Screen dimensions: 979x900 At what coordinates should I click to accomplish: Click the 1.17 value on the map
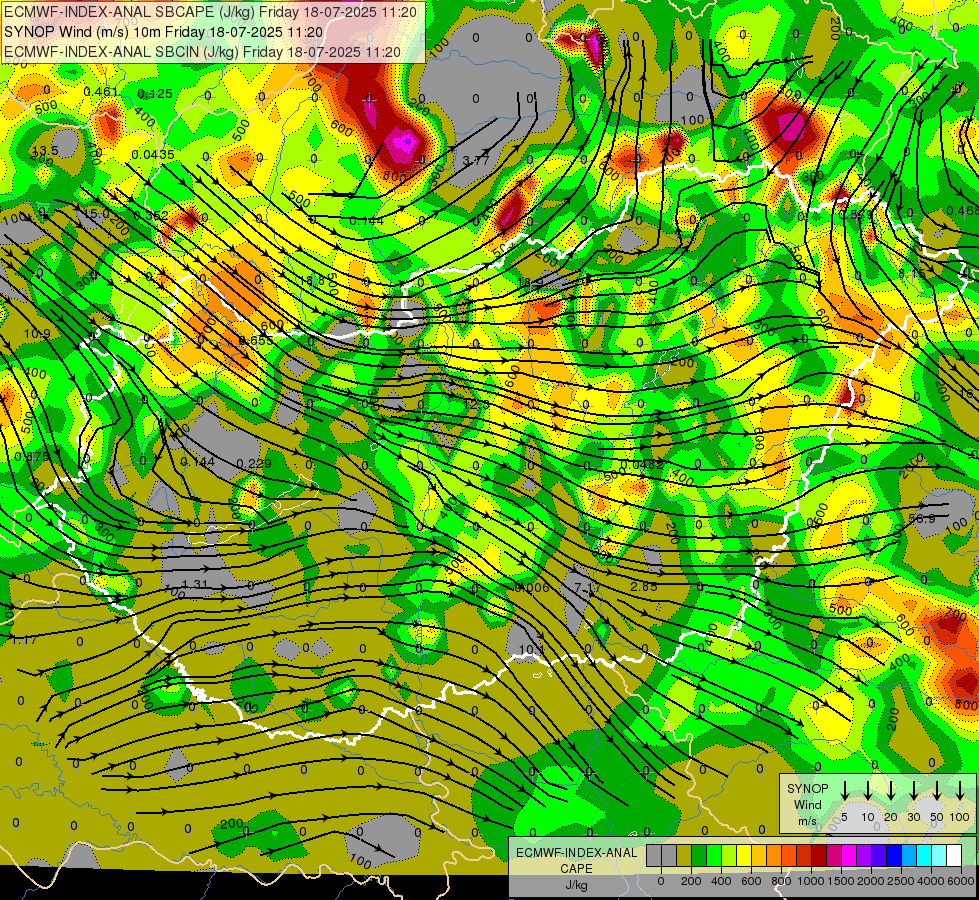pyautogui.click(x=24, y=640)
